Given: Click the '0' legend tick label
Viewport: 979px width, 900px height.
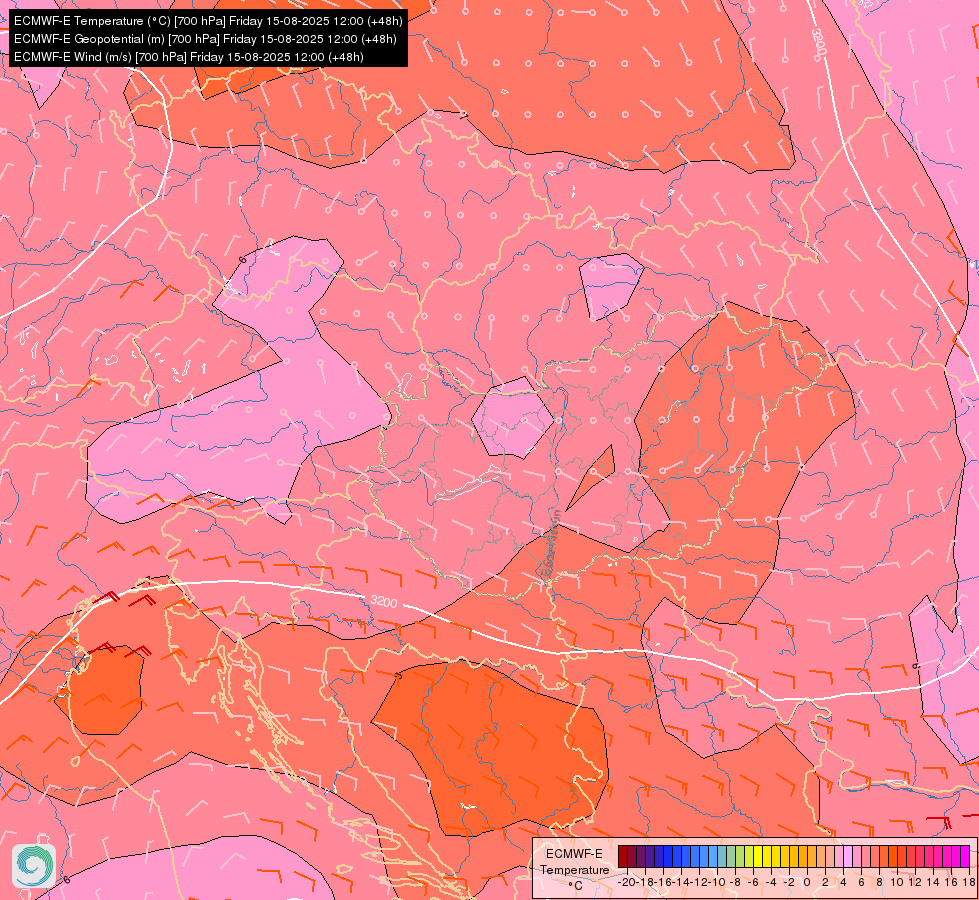Looking at the screenshot, I should pyautogui.click(x=807, y=882).
